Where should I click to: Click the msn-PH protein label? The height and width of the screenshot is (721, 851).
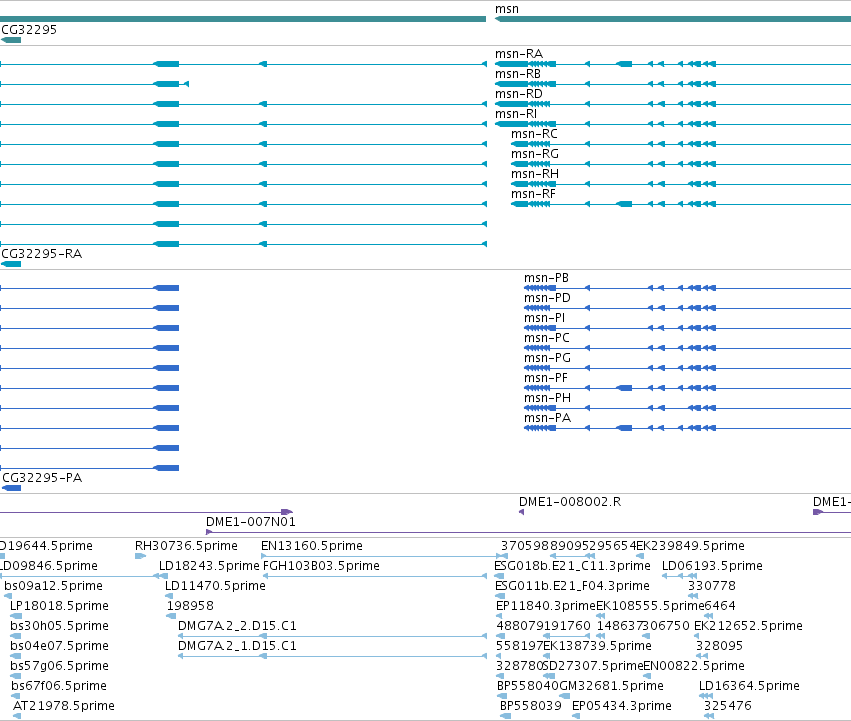tap(547, 399)
